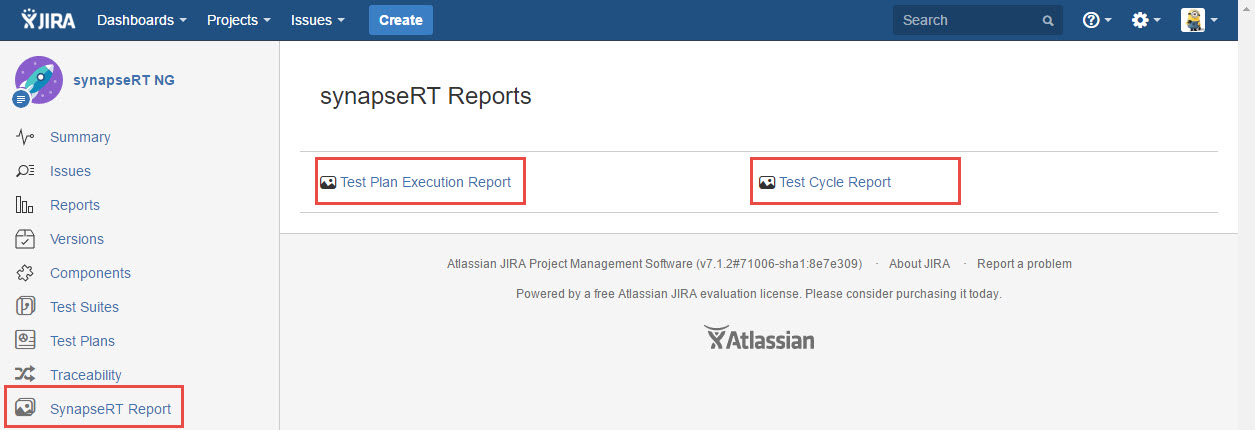Select the Issues search icon in sidebar

26,171
